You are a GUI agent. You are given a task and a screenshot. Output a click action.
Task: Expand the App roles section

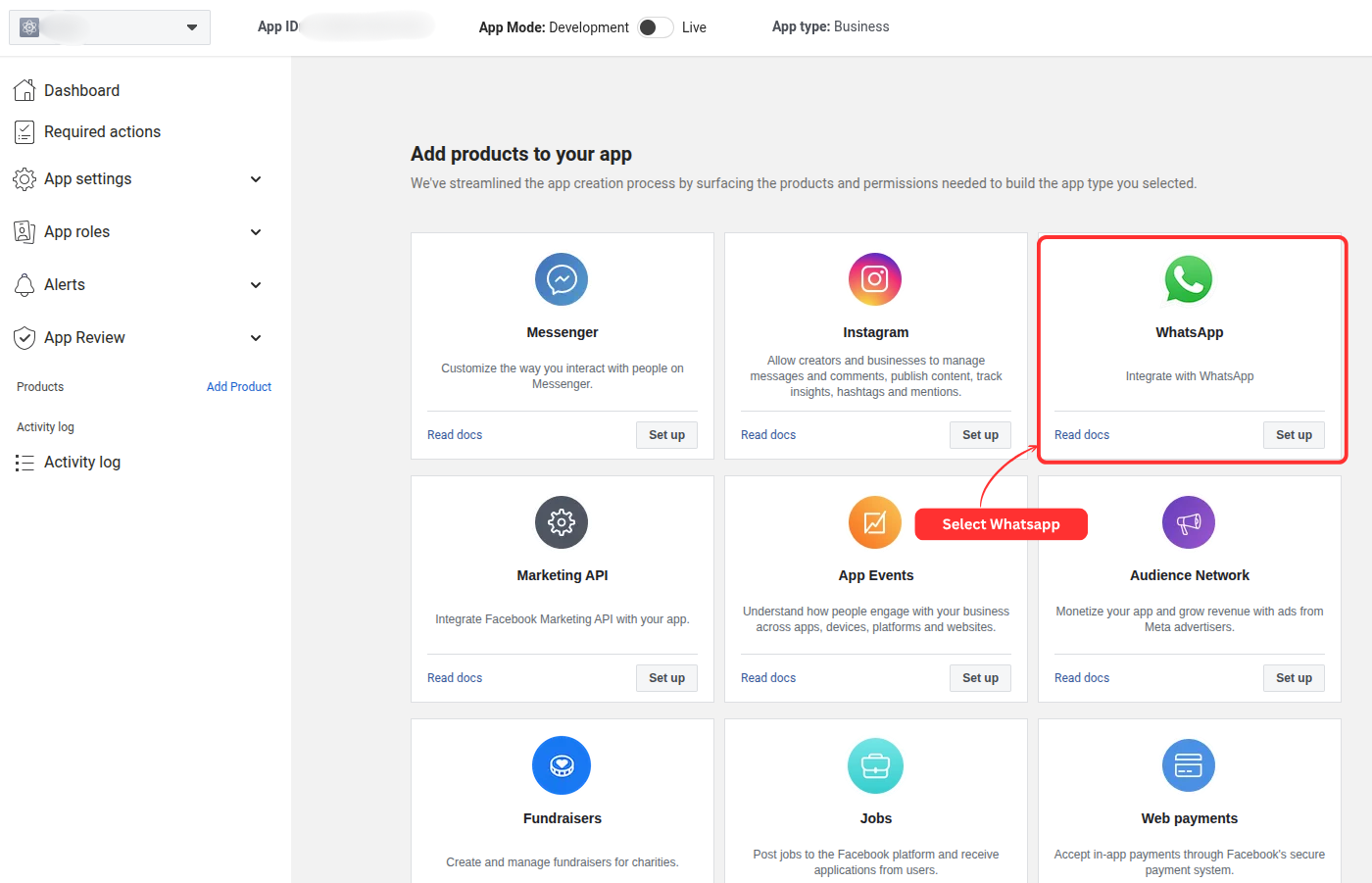(256, 232)
